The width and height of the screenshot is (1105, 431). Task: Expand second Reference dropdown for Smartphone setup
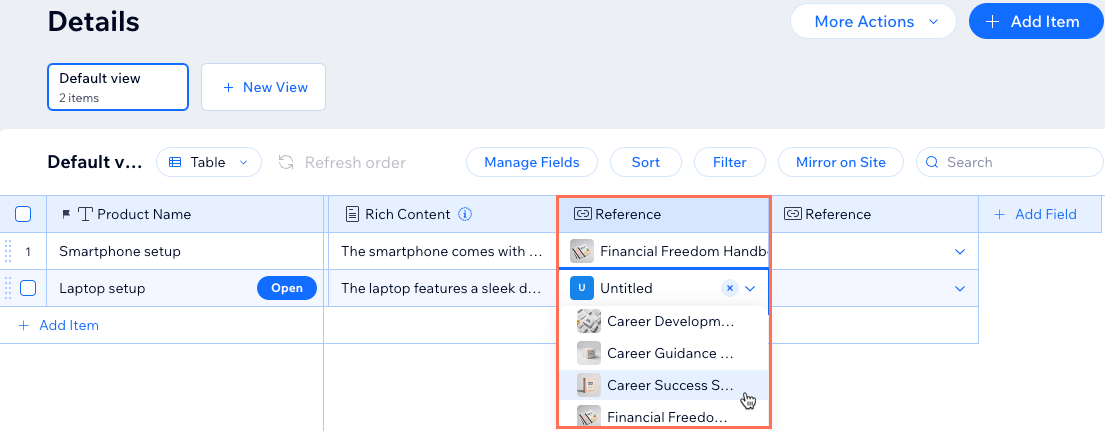[x=959, y=251]
